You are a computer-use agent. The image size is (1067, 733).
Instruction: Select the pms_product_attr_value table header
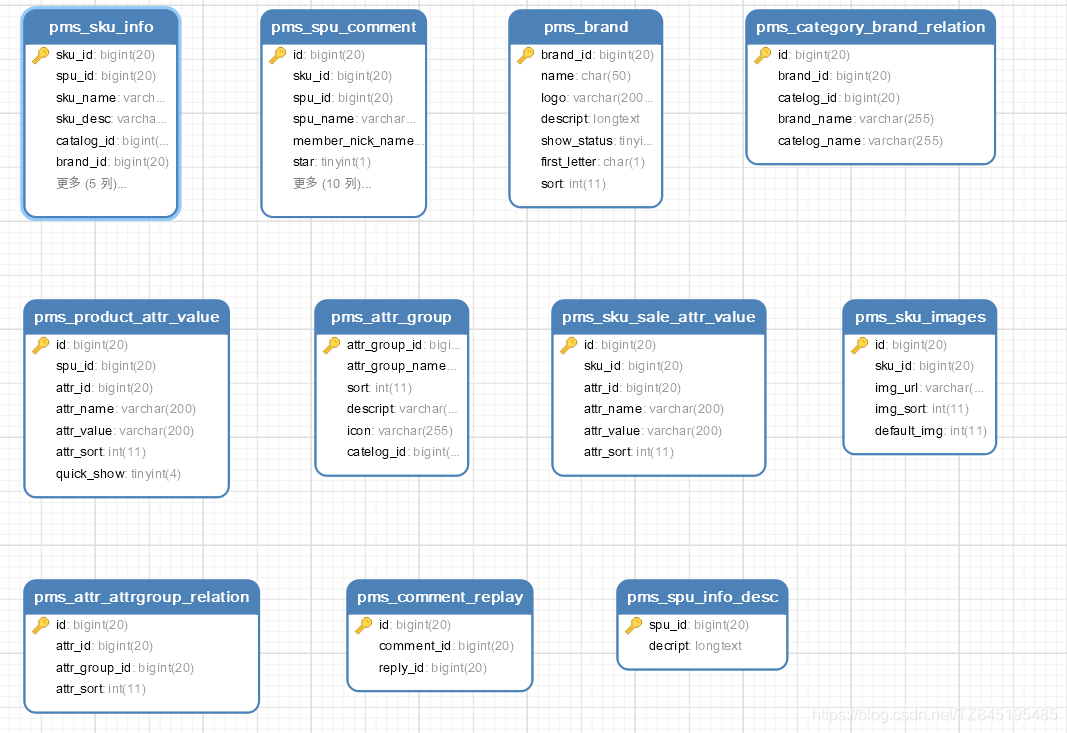[x=127, y=317]
